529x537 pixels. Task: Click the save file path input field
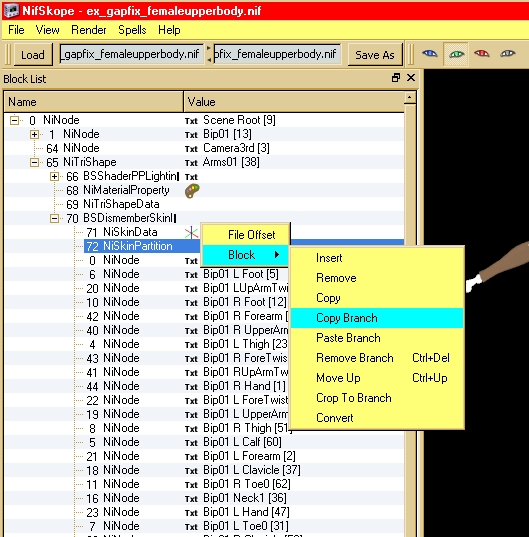pyautogui.click(x=277, y=54)
